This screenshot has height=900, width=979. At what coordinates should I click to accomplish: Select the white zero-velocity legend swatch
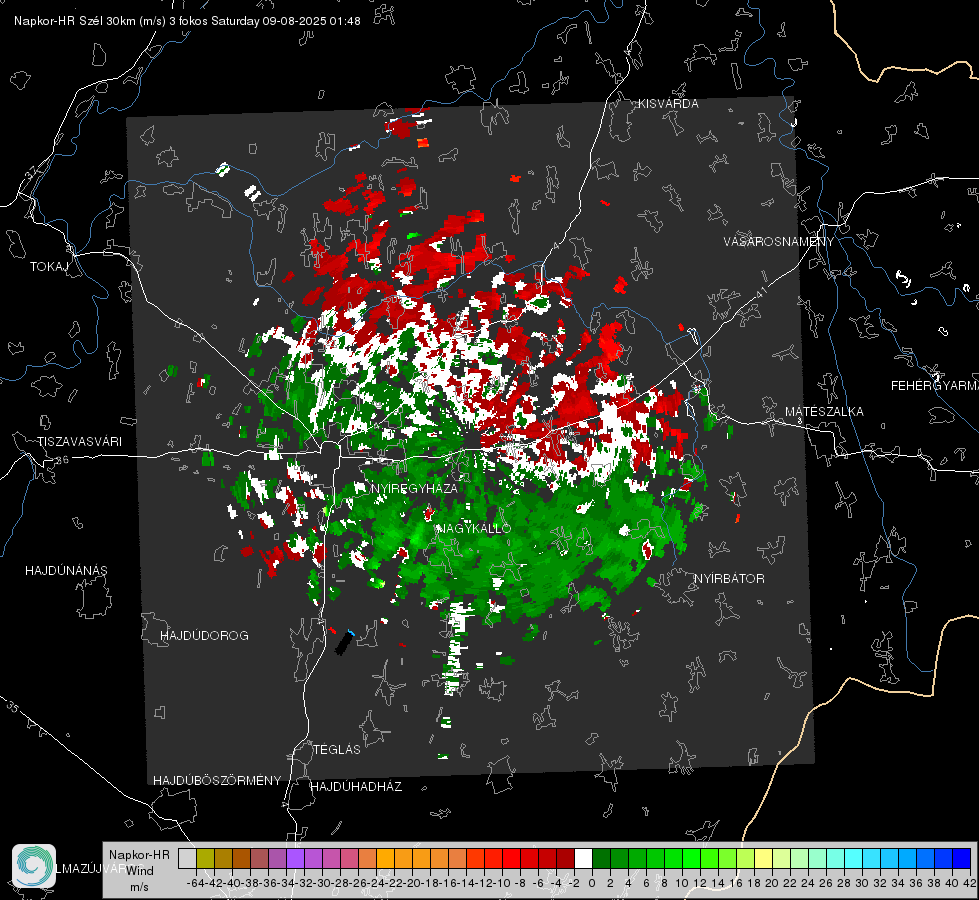click(583, 858)
